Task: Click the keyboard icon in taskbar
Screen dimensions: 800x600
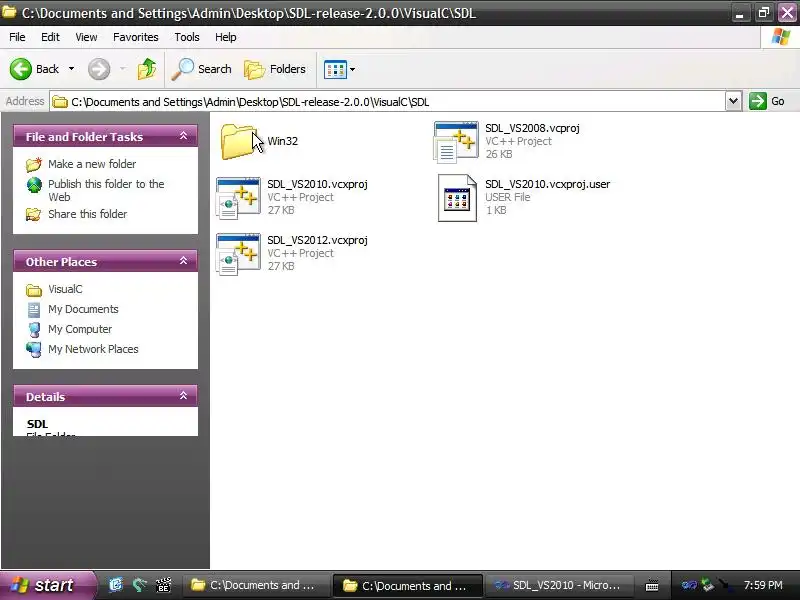Action: point(652,586)
